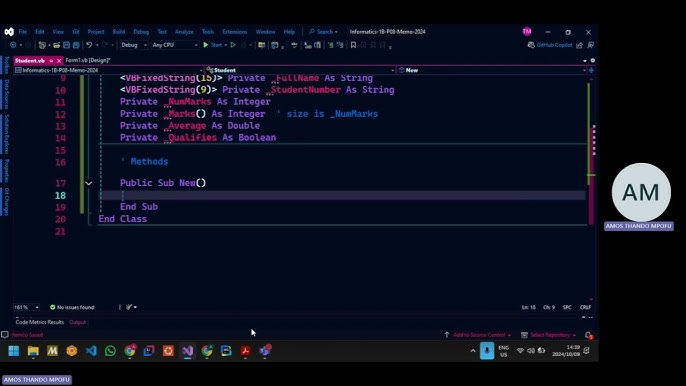This screenshot has width=686, height=386.
Task: Open the Any CPU platform dropdown
Action: (175, 45)
